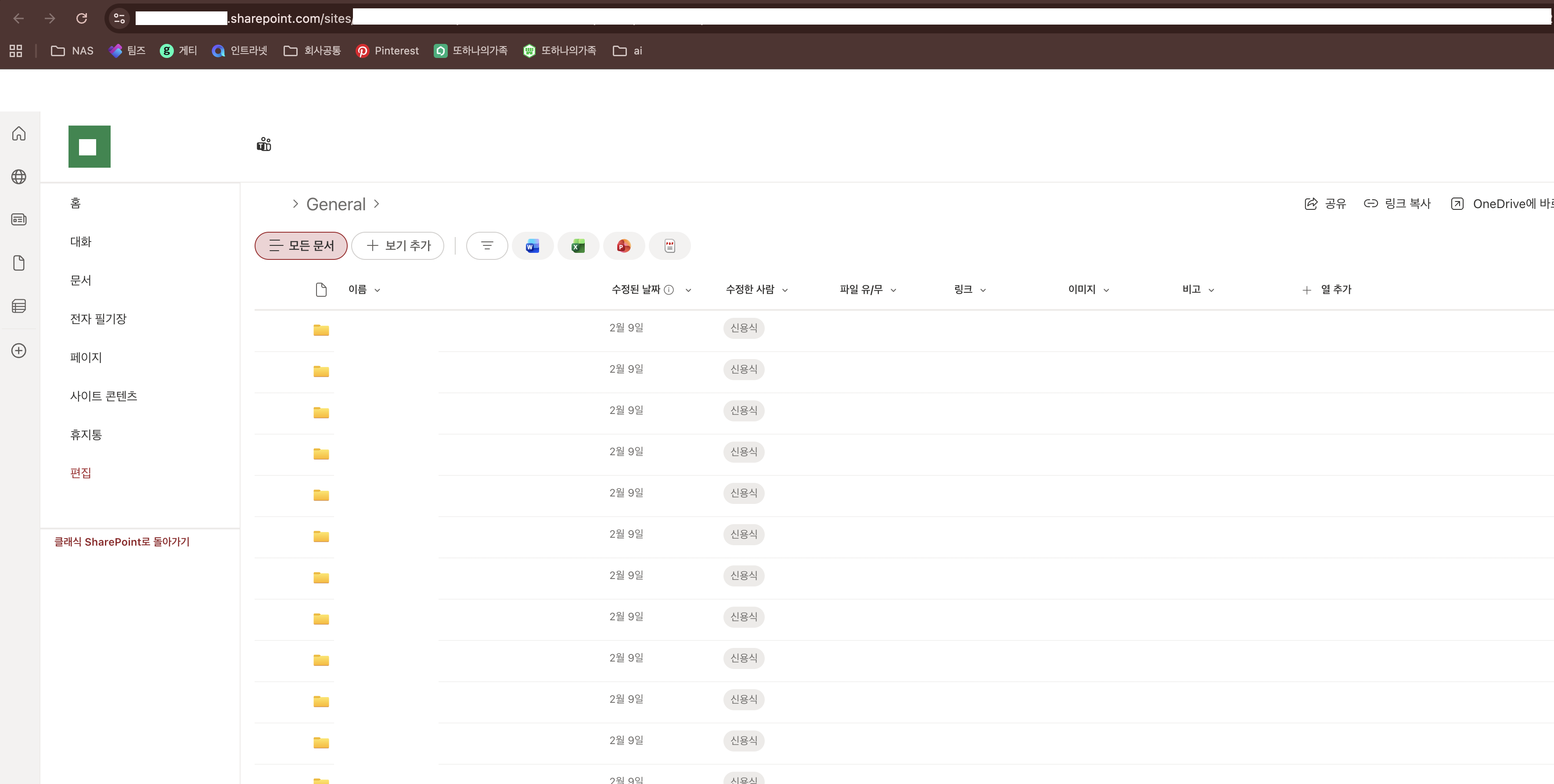Open the apps grid in bookmarks bar
The height and width of the screenshot is (784, 1554).
(16, 50)
